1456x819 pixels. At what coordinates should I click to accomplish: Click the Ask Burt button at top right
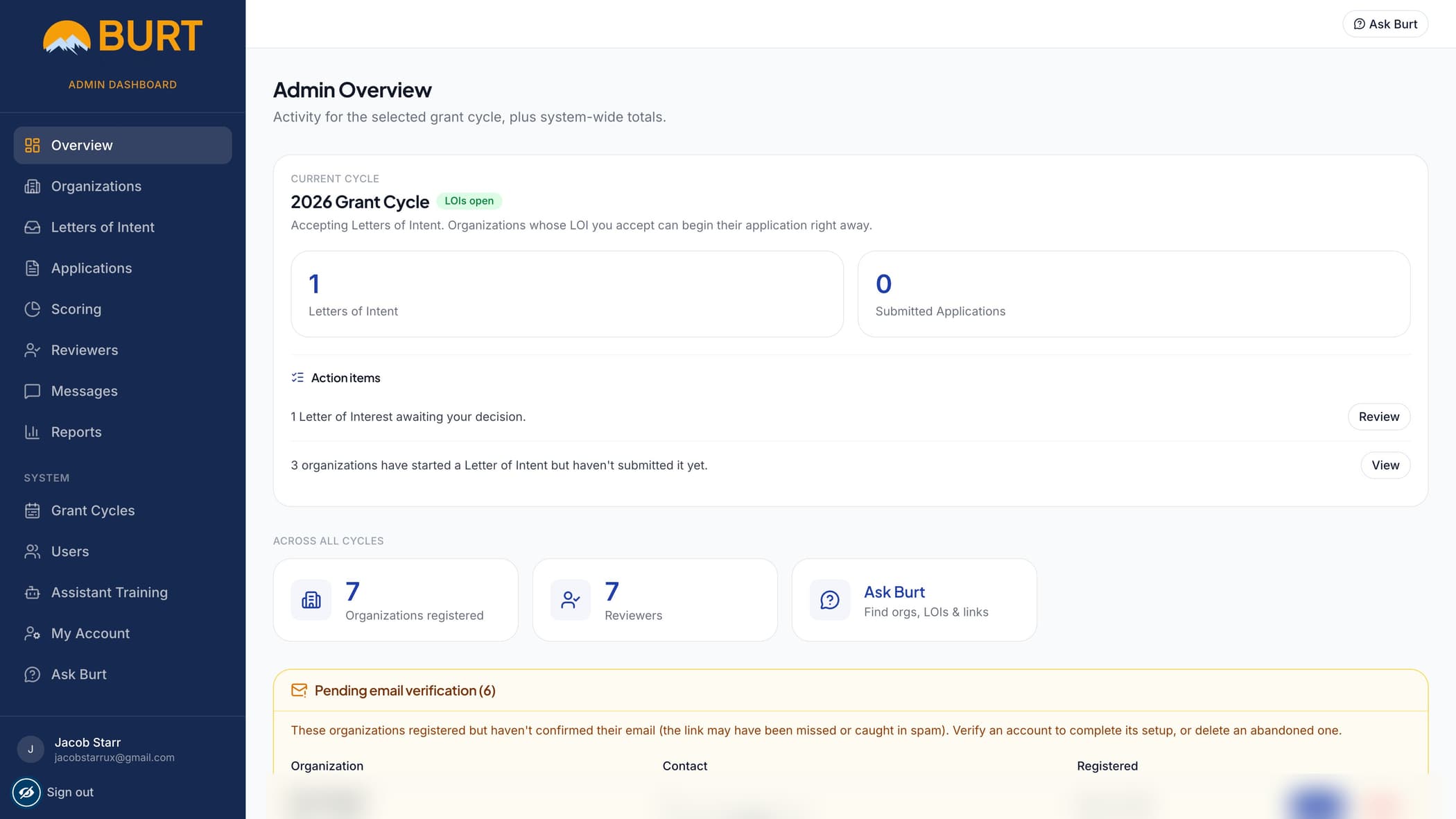point(1385,24)
